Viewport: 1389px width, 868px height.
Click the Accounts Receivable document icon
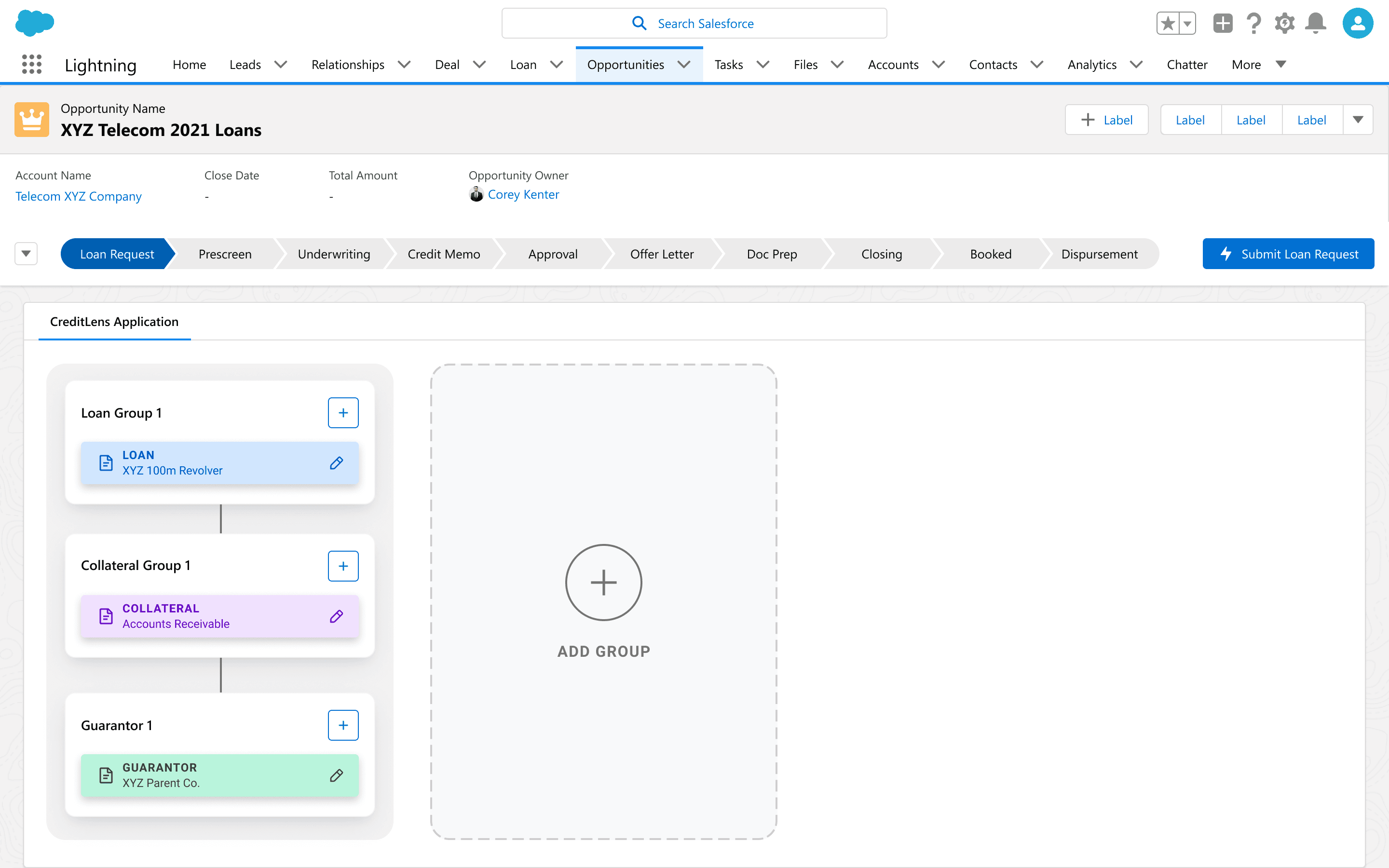tap(106, 616)
